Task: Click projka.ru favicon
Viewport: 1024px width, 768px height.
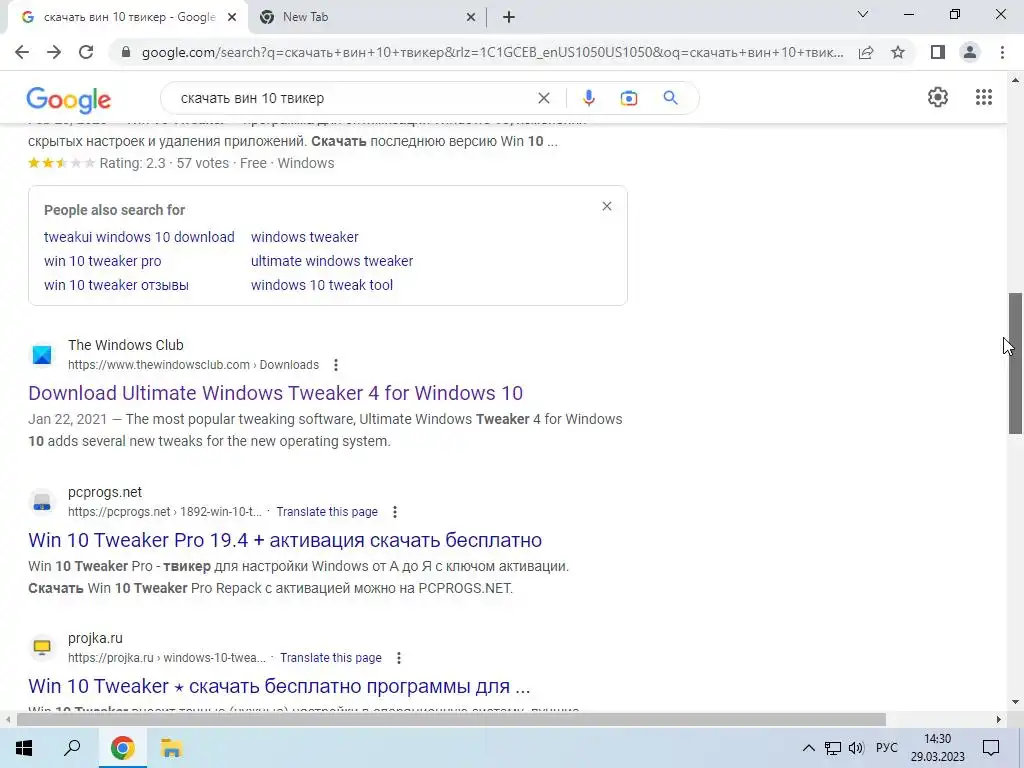Action: click(x=42, y=647)
